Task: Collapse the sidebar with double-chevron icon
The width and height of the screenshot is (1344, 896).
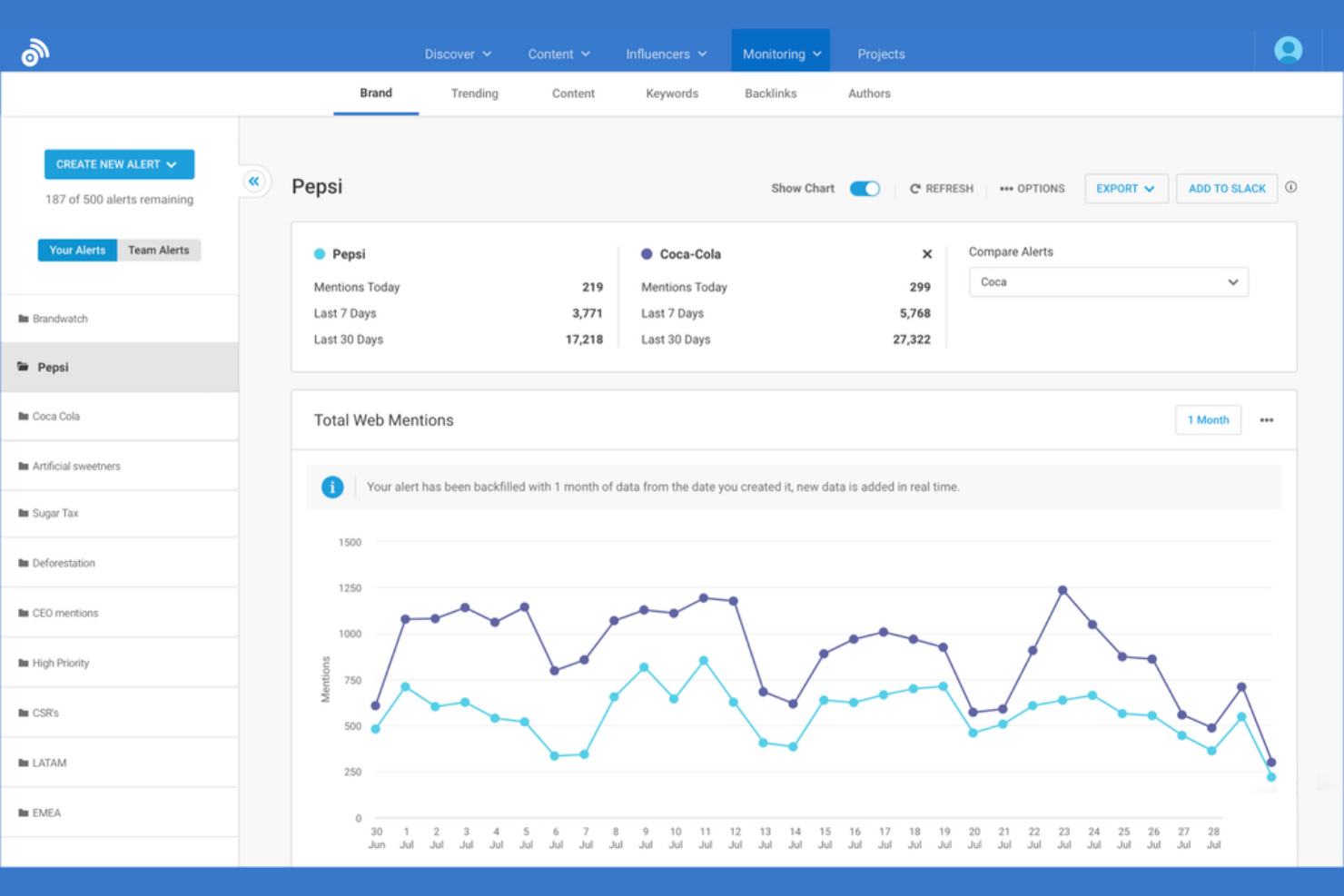Action: (x=254, y=182)
